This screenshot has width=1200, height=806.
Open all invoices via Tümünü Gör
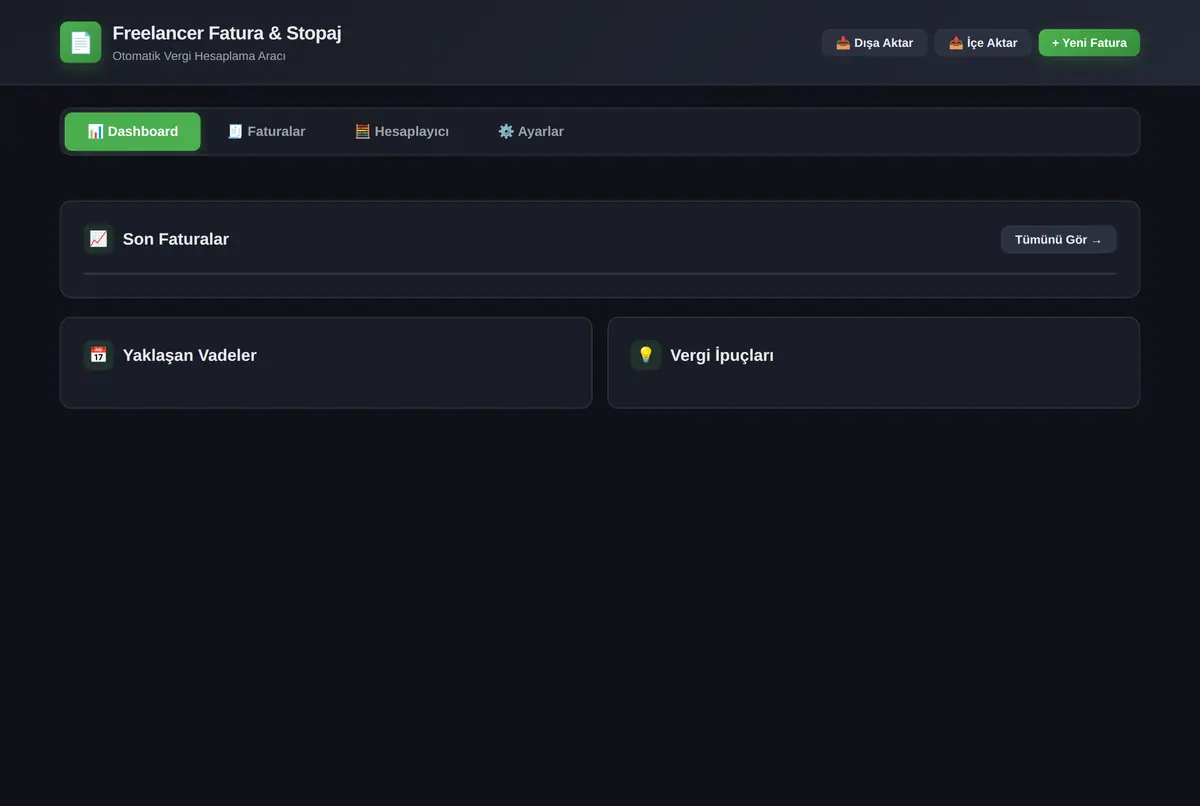(1059, 239)
